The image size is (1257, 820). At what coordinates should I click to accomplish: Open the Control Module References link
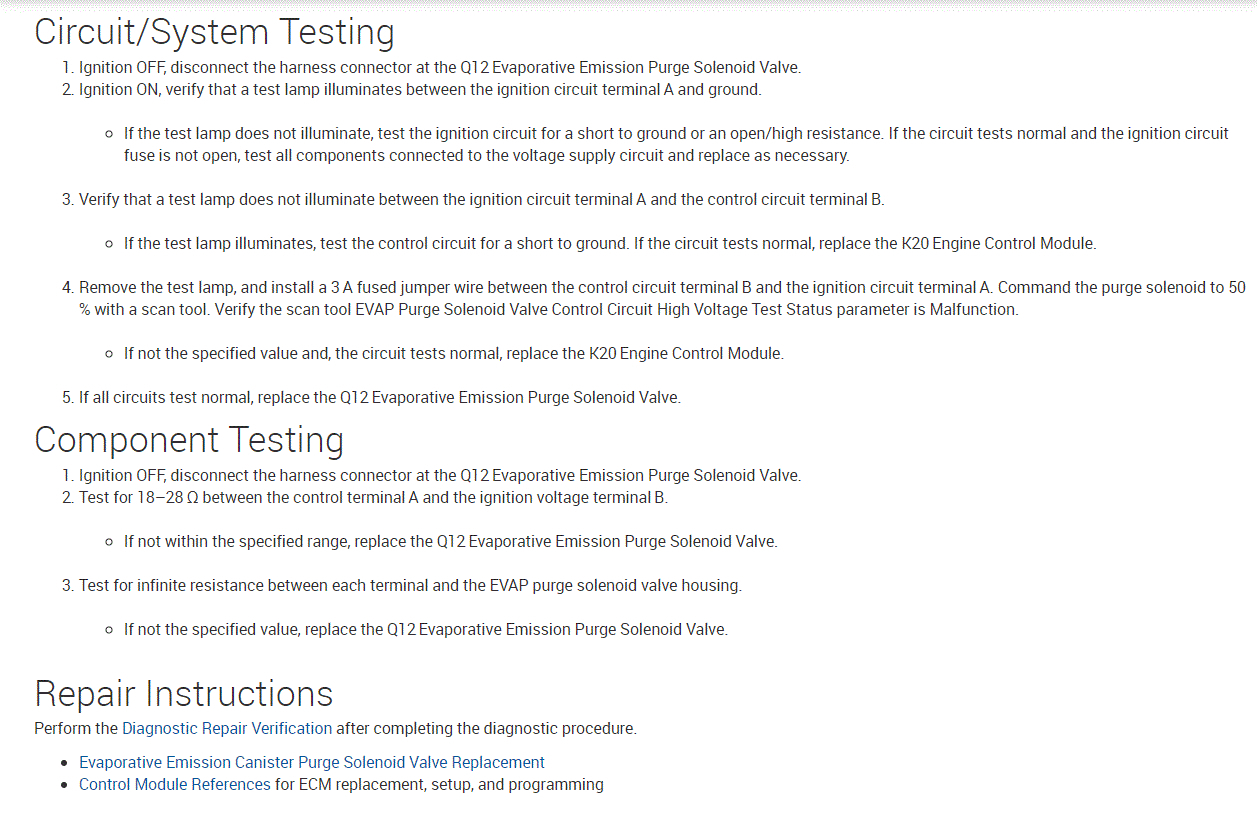coord(175,784)
